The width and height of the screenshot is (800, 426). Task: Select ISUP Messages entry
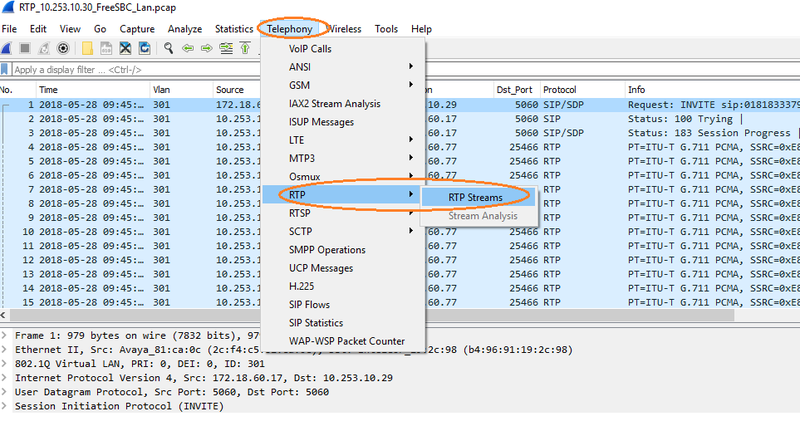[x=343, y=122]
